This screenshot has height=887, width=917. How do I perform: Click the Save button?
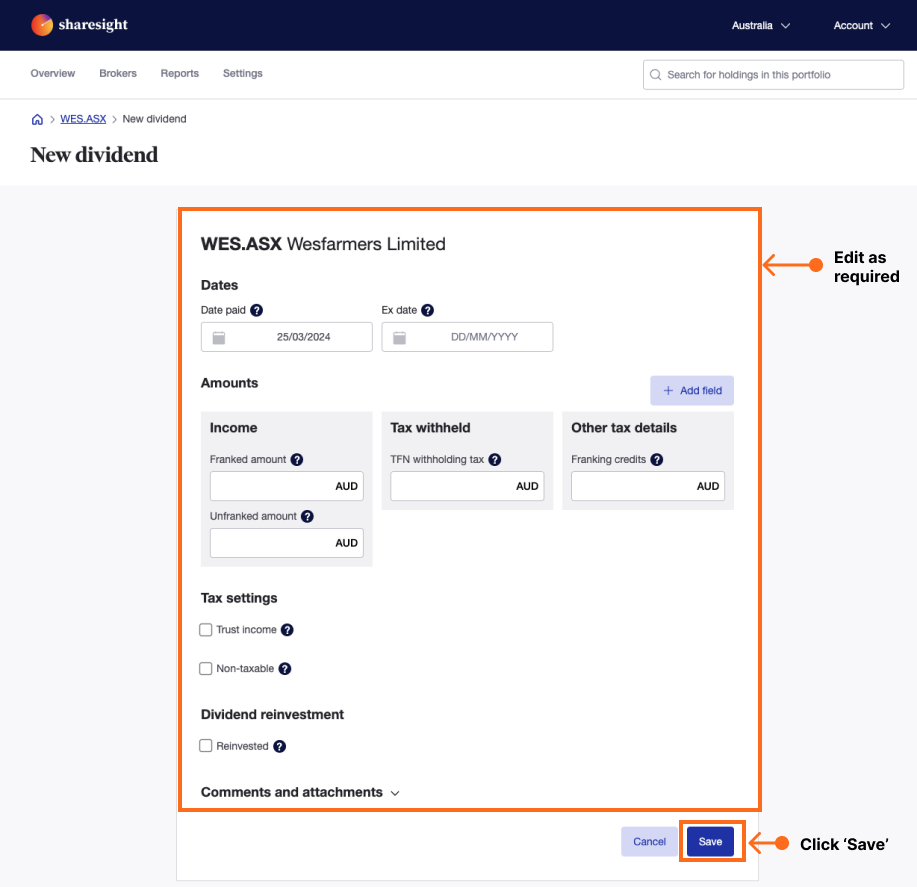pos(711,842)
